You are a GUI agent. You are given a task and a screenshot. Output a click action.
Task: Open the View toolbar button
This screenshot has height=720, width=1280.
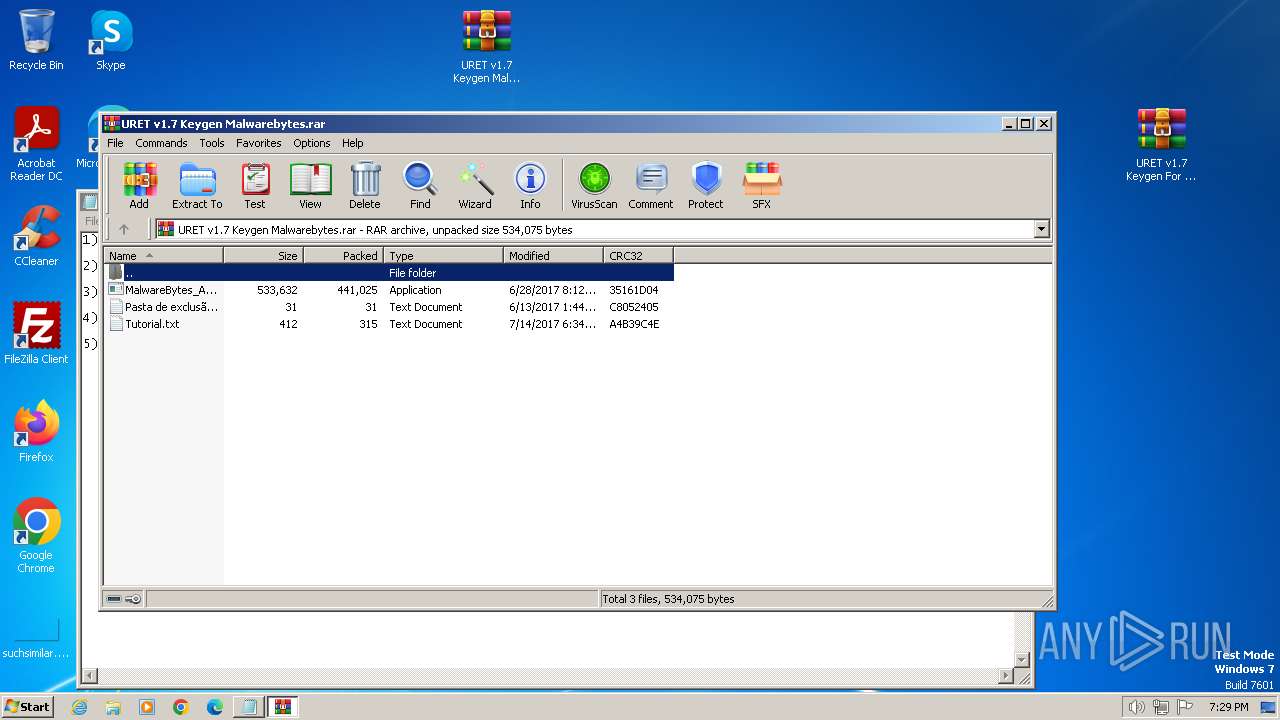[311, 186]
